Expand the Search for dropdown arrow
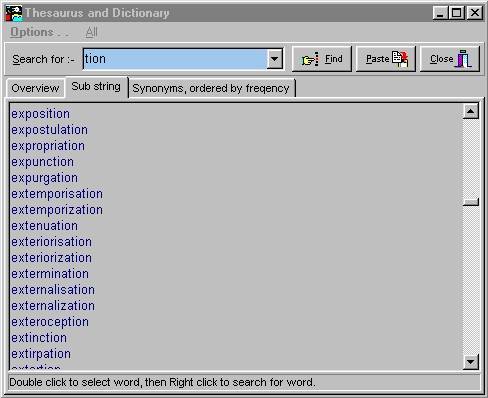The width and height of the screenshot is (488, 398). point(275,59)
